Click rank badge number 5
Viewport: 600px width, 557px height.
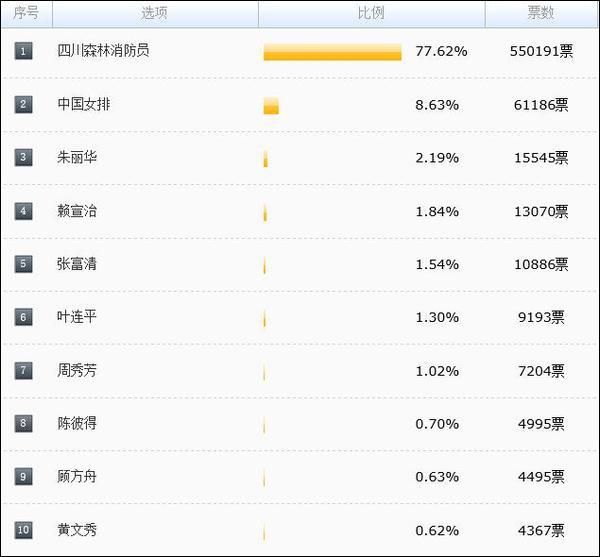tap(23, 264)
